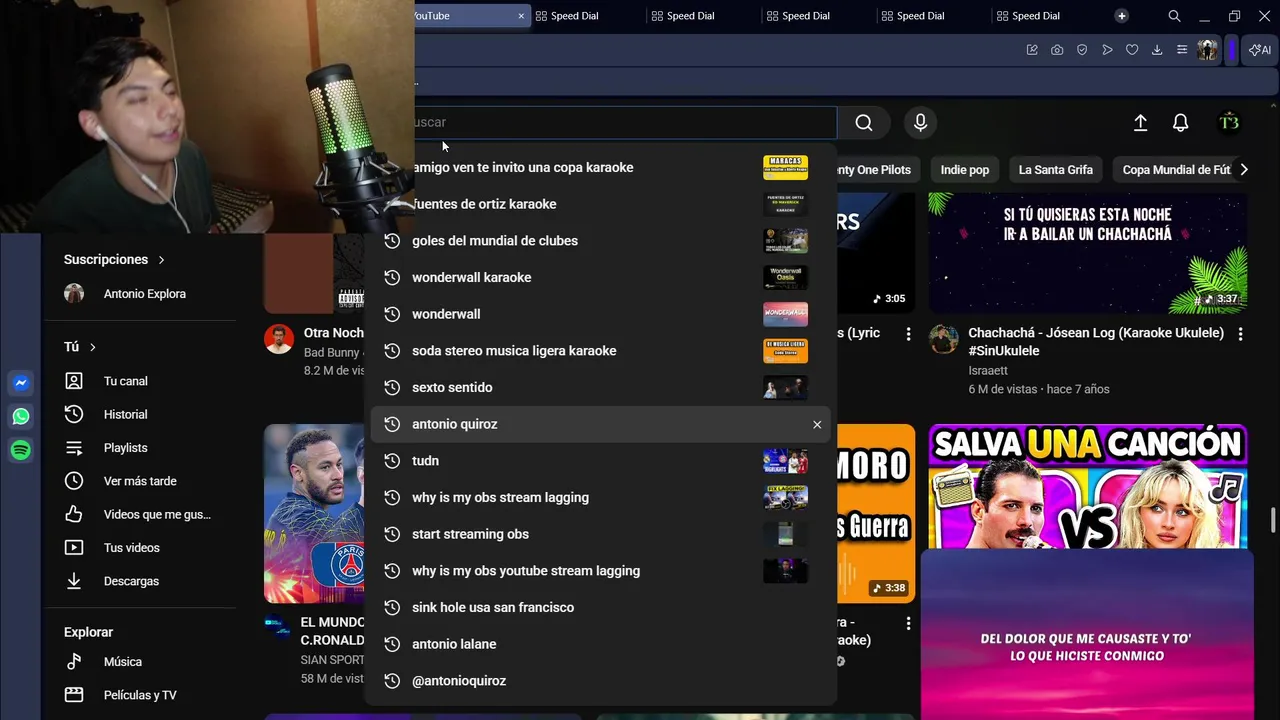Open the T3 account avatar menu

tap(1229, 123)
